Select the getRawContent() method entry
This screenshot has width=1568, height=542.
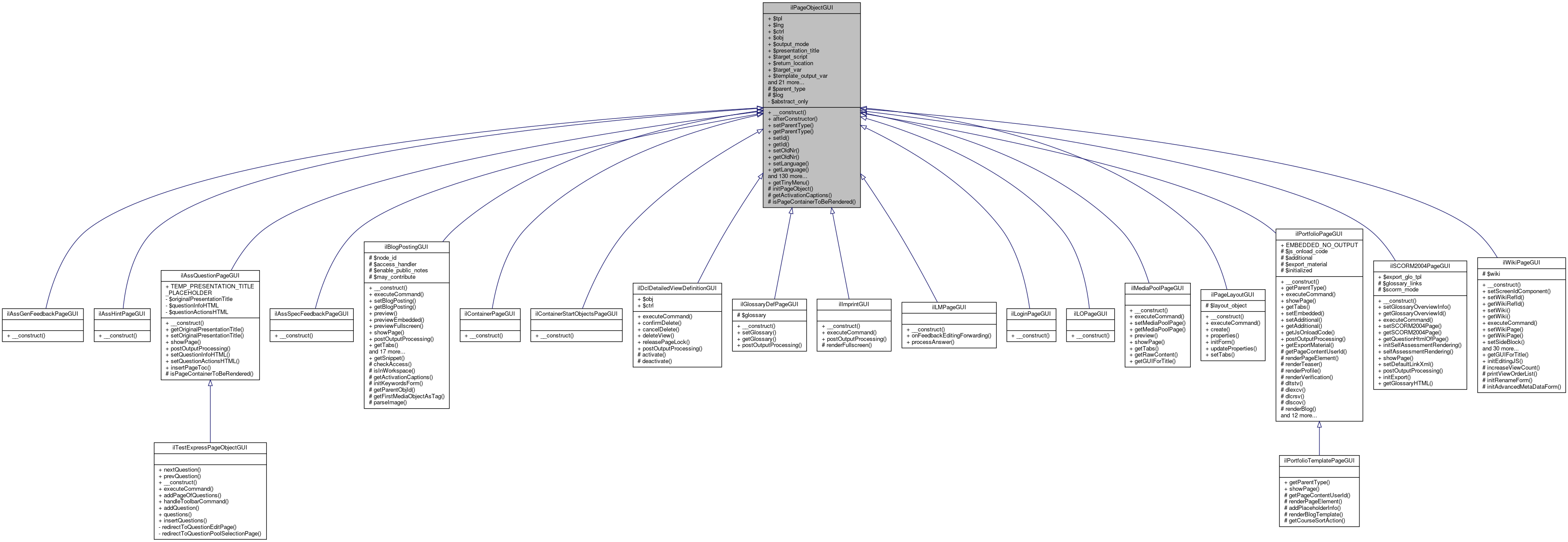1153,355
